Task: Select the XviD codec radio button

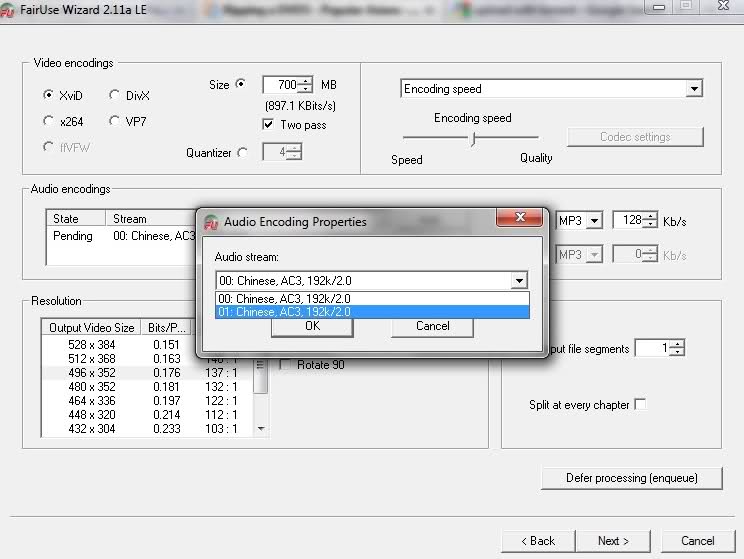Action: coord(48,95)
